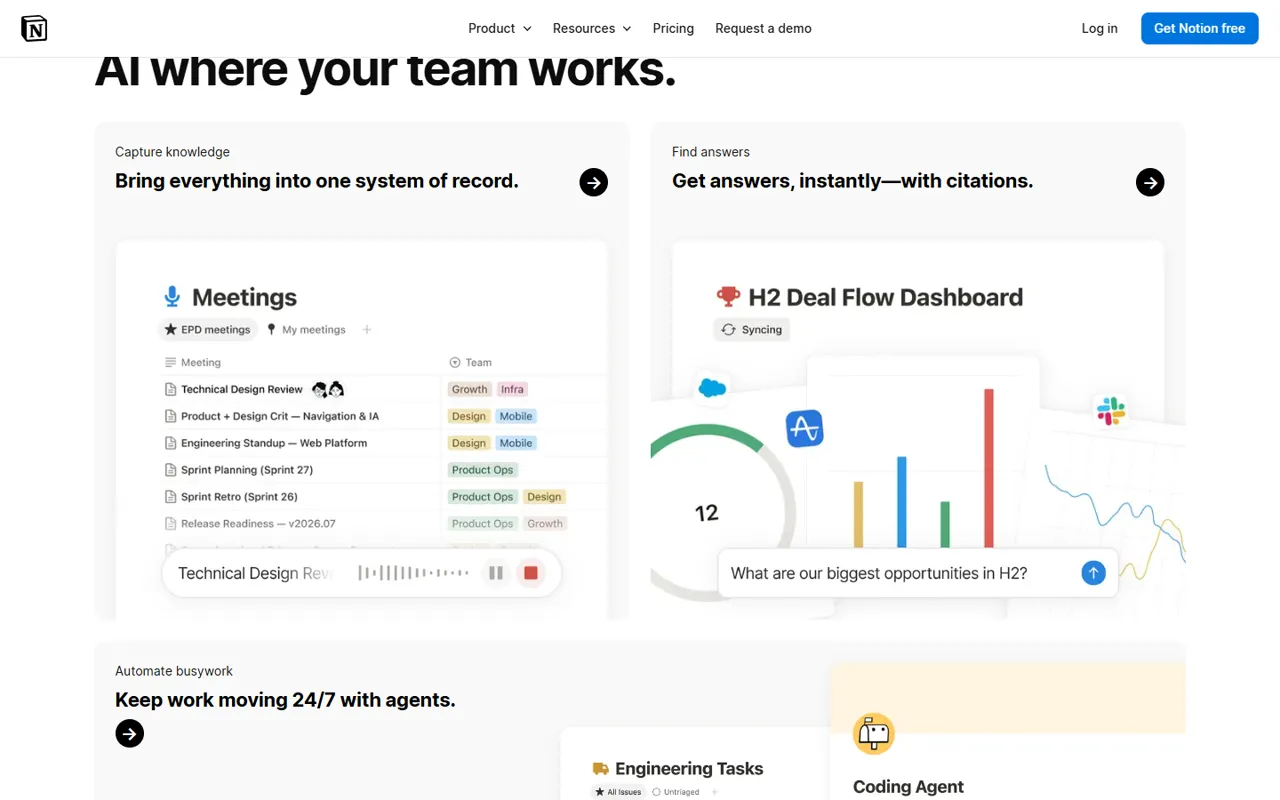1280x800 pixels.
Task: Click the Slack icon
Action: point(1111,411)
